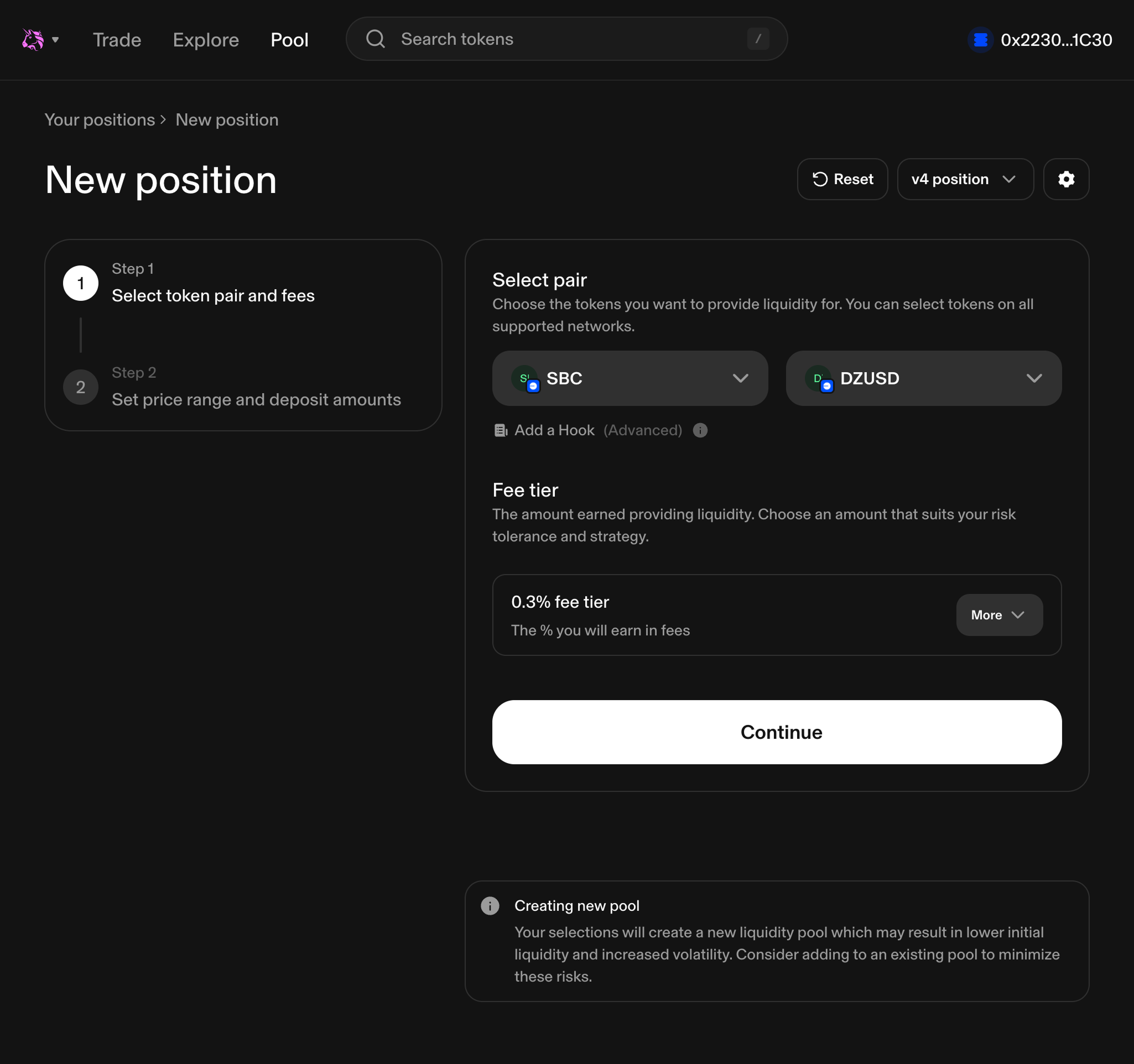
Task: Click the Add a Hook info icon
Action: pos(700,430)
